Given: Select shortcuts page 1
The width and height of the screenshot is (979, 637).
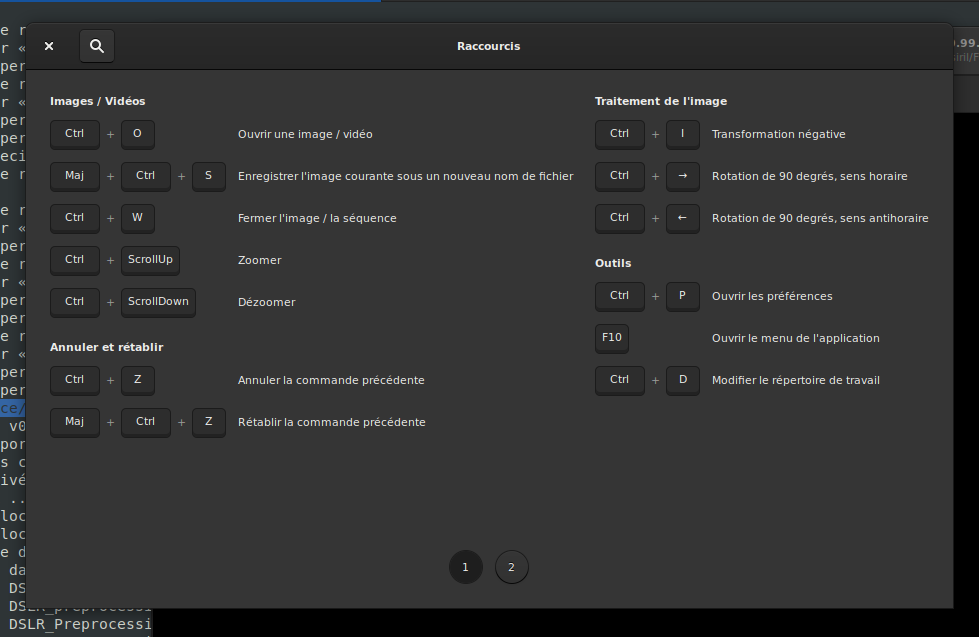Looking at the screenshot, I should [465, 567].
